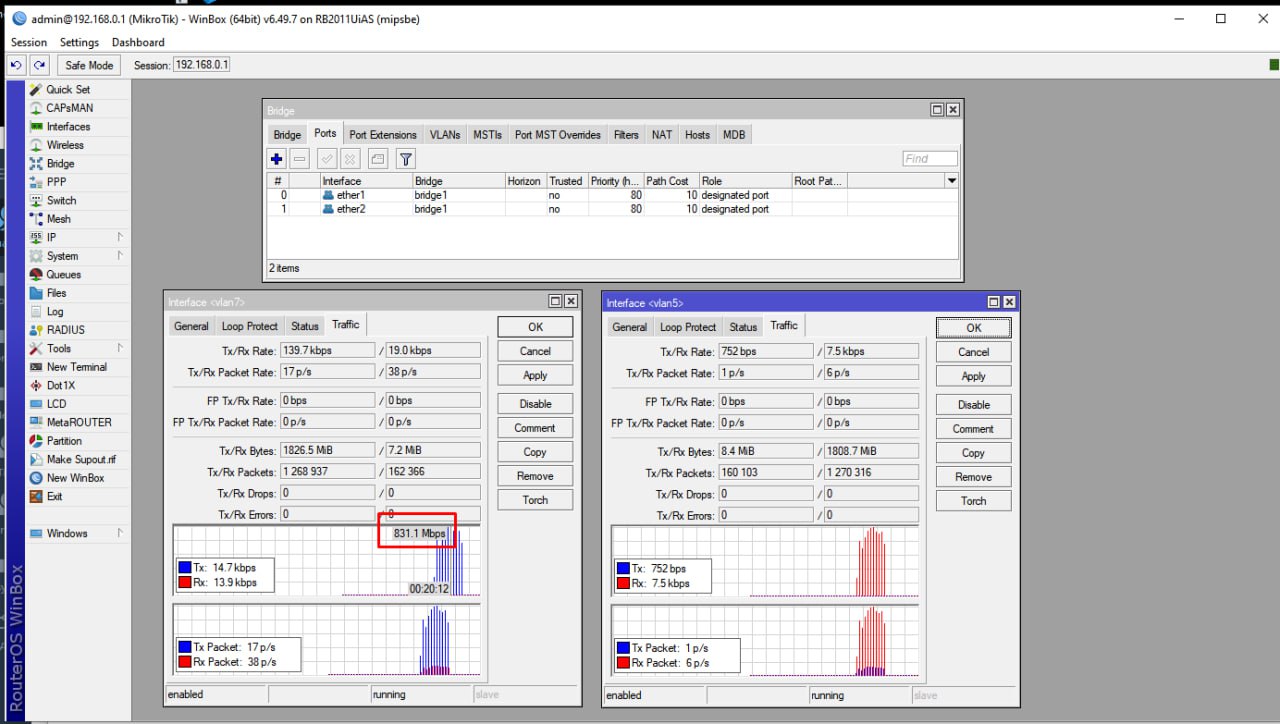Screen dimensions: 1280x724
Task: Open LCD settings from the sidebar
Action: coord(56,404)
